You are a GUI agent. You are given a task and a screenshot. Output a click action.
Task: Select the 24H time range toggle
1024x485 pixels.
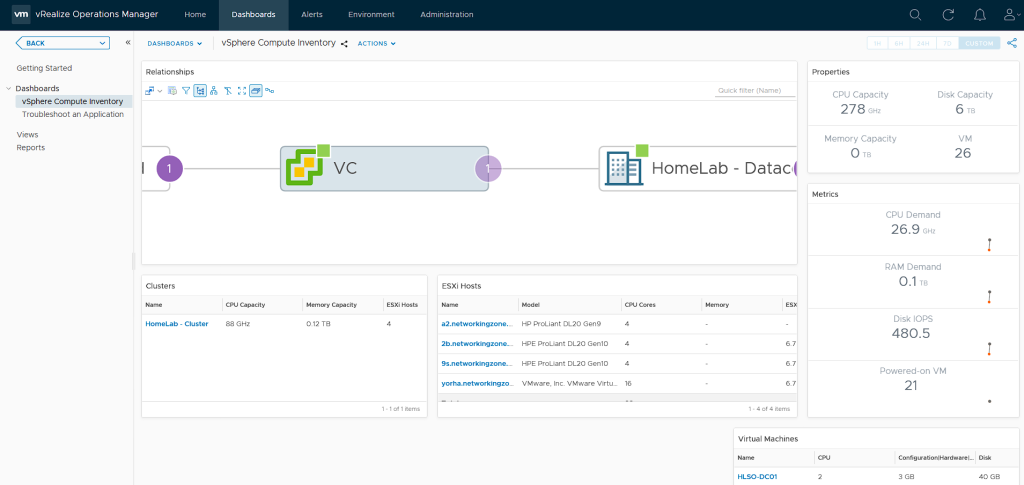pyautogui.click(x=923, y=43)
